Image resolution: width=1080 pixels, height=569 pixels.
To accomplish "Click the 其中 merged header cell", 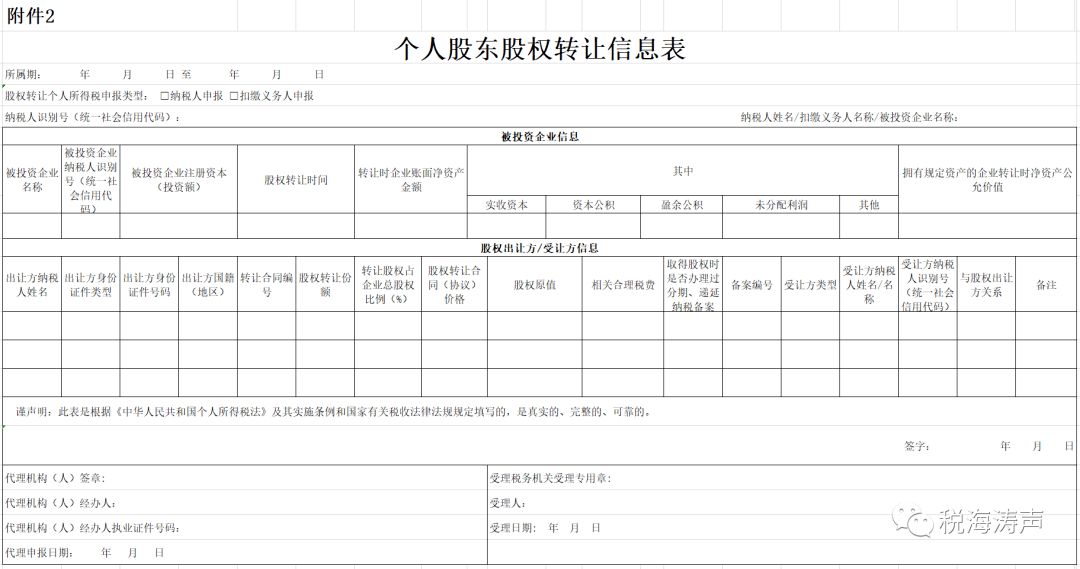I will pyautogui.click(x=683, y=171).
